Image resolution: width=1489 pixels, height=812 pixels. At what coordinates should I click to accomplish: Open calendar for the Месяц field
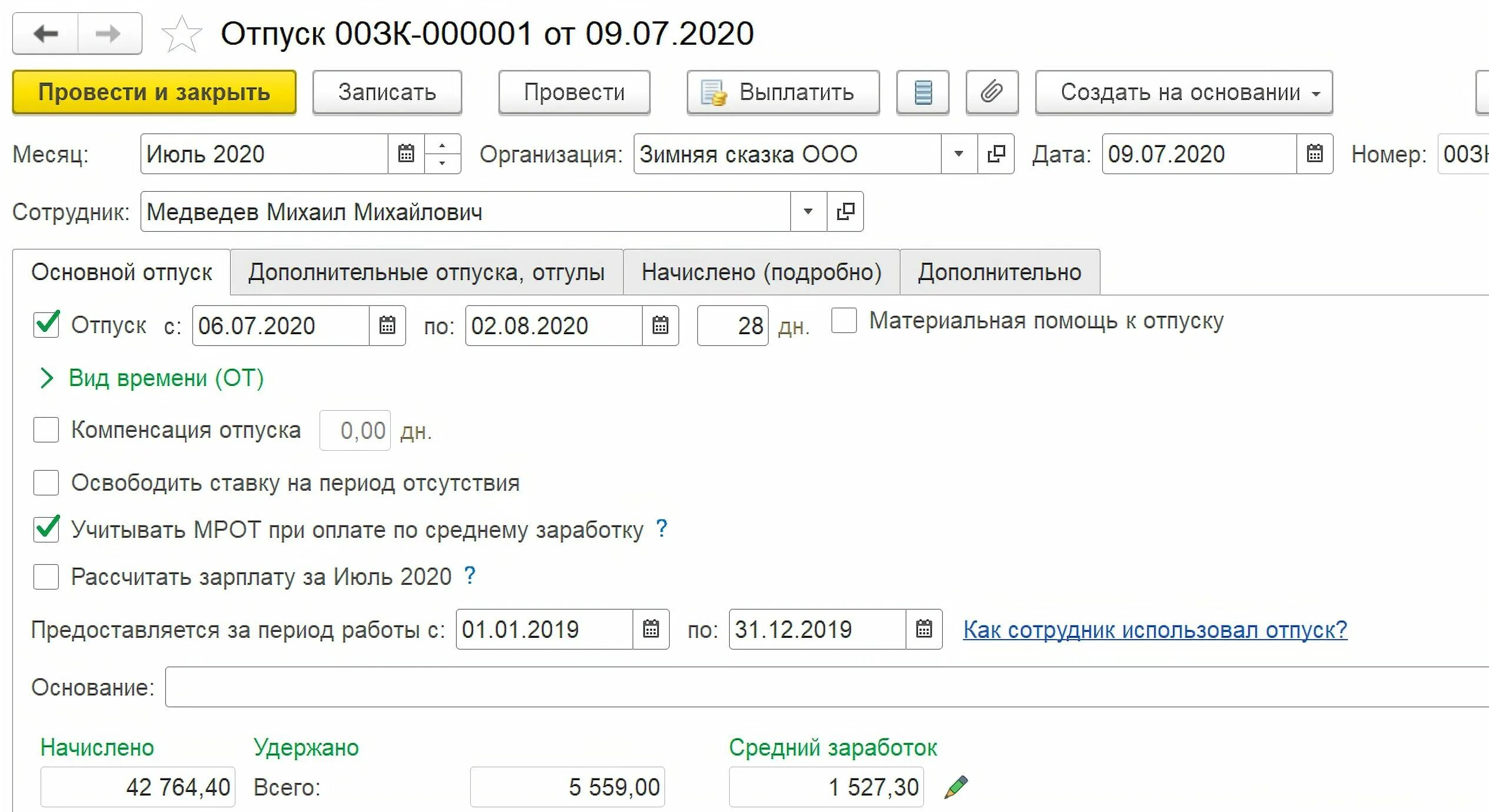click(406, 154)
